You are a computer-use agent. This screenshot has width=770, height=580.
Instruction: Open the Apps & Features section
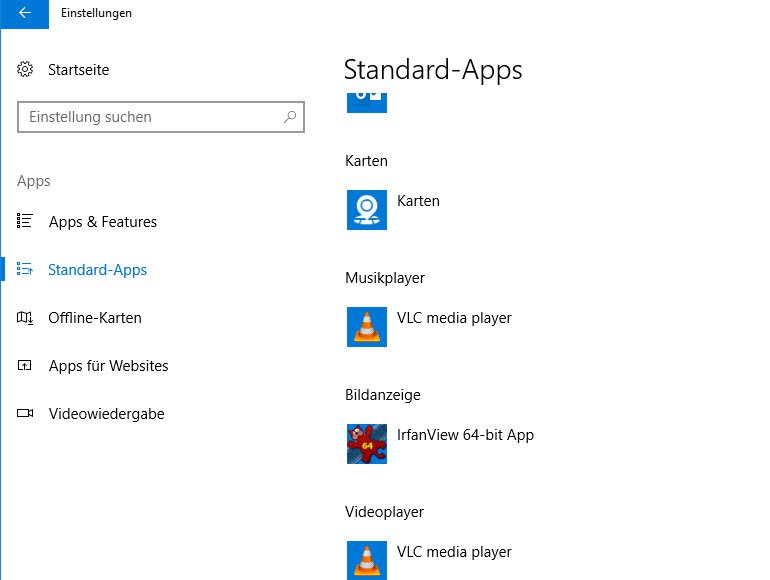pyautogui.click(x=103, y=222)
